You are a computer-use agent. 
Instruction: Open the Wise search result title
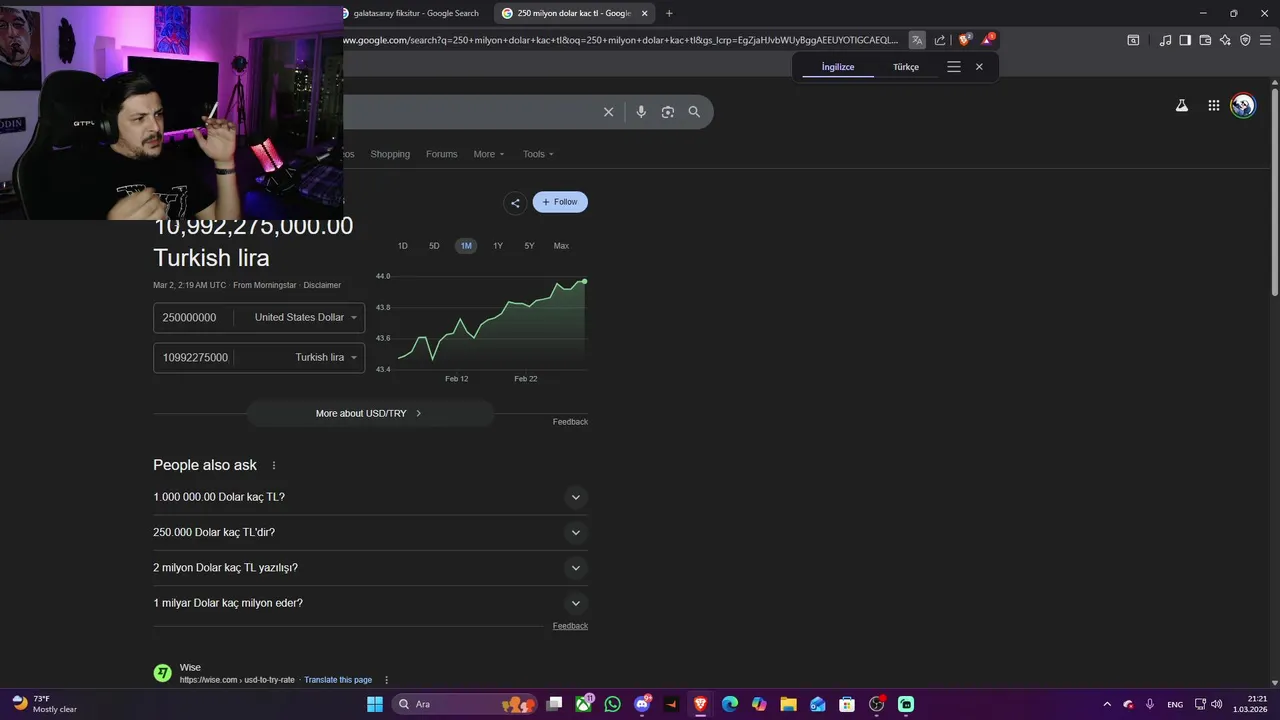[x=190, y=667]
